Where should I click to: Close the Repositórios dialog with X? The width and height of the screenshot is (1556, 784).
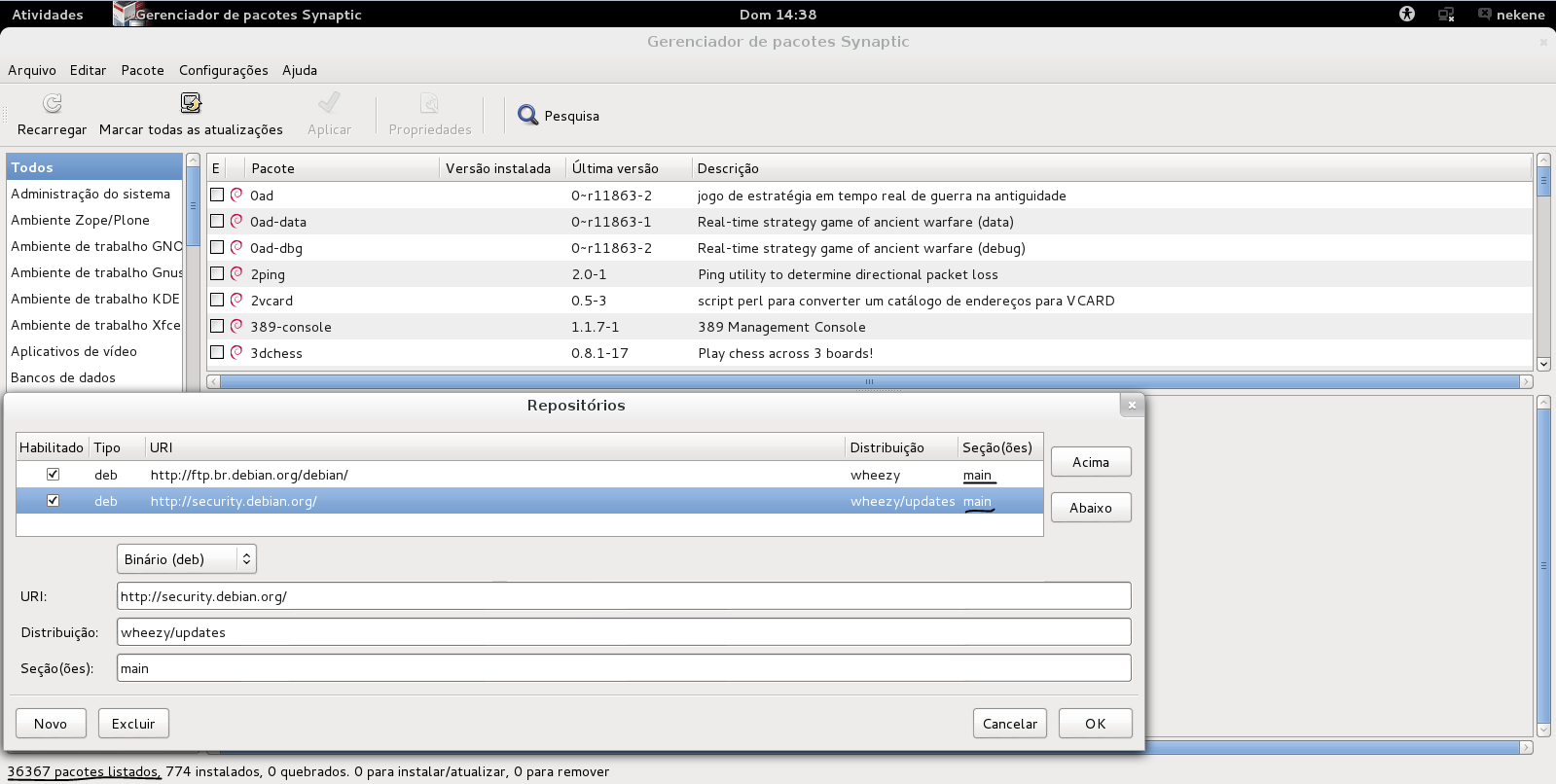click(1132, 405)
